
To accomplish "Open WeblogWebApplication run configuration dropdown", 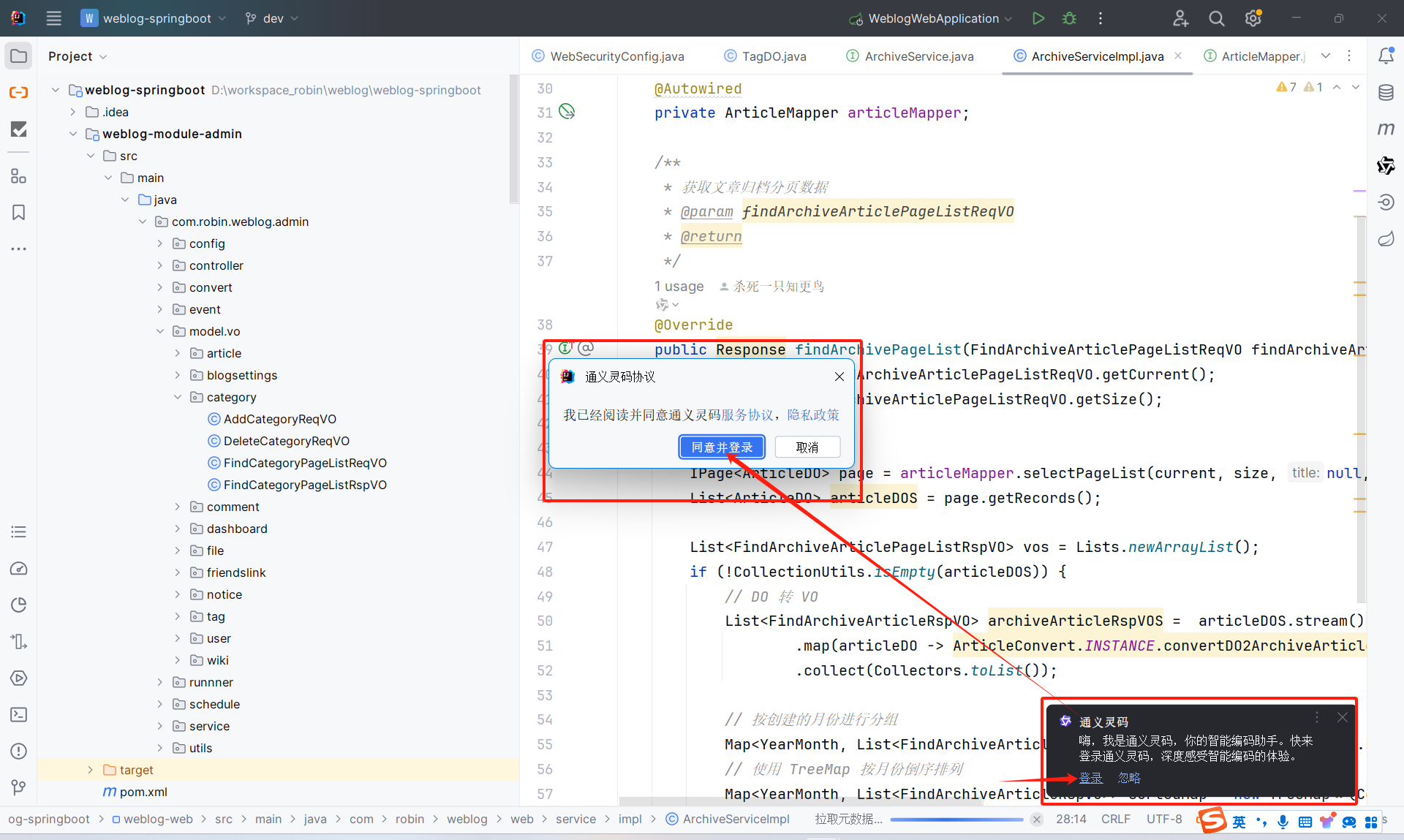I will tap(930, 18).
